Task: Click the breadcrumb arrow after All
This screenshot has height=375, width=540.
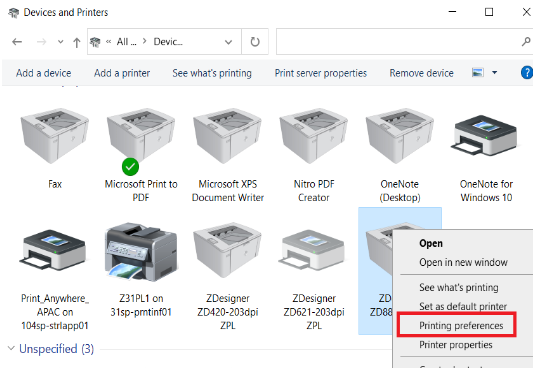Action: click(x=144, y=41)
